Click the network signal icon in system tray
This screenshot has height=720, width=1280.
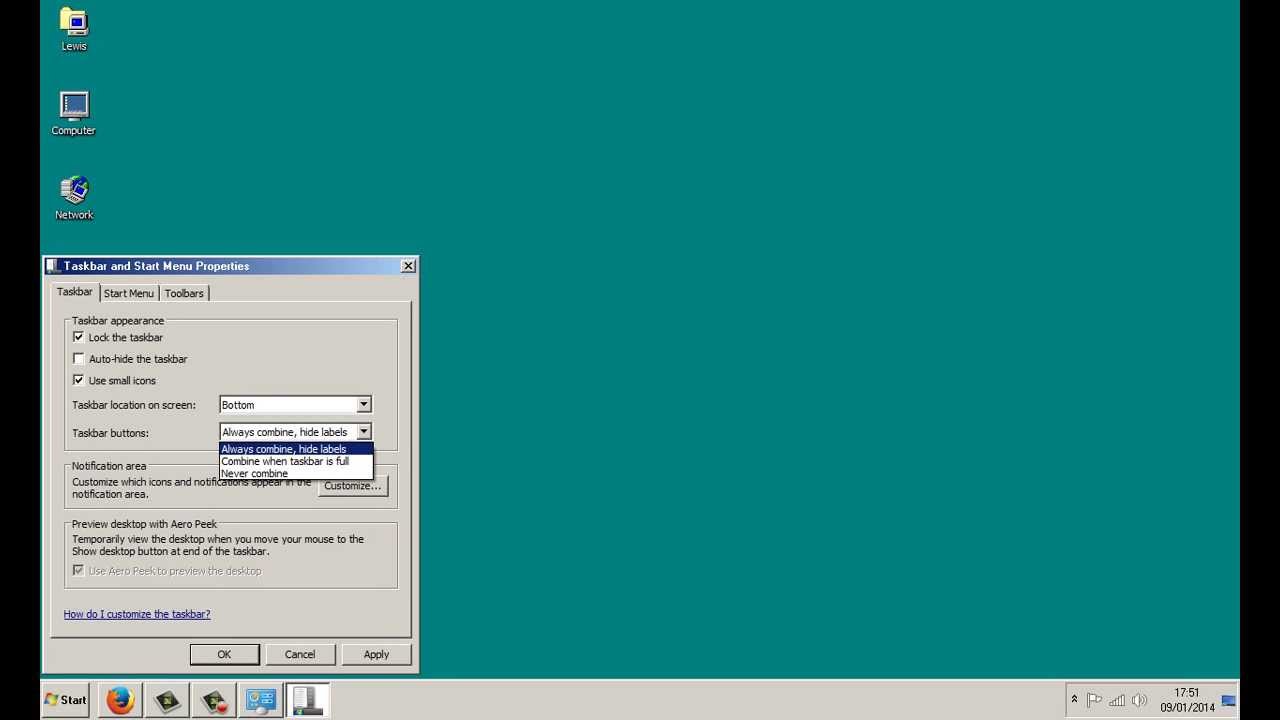(x=1117, y=700)
